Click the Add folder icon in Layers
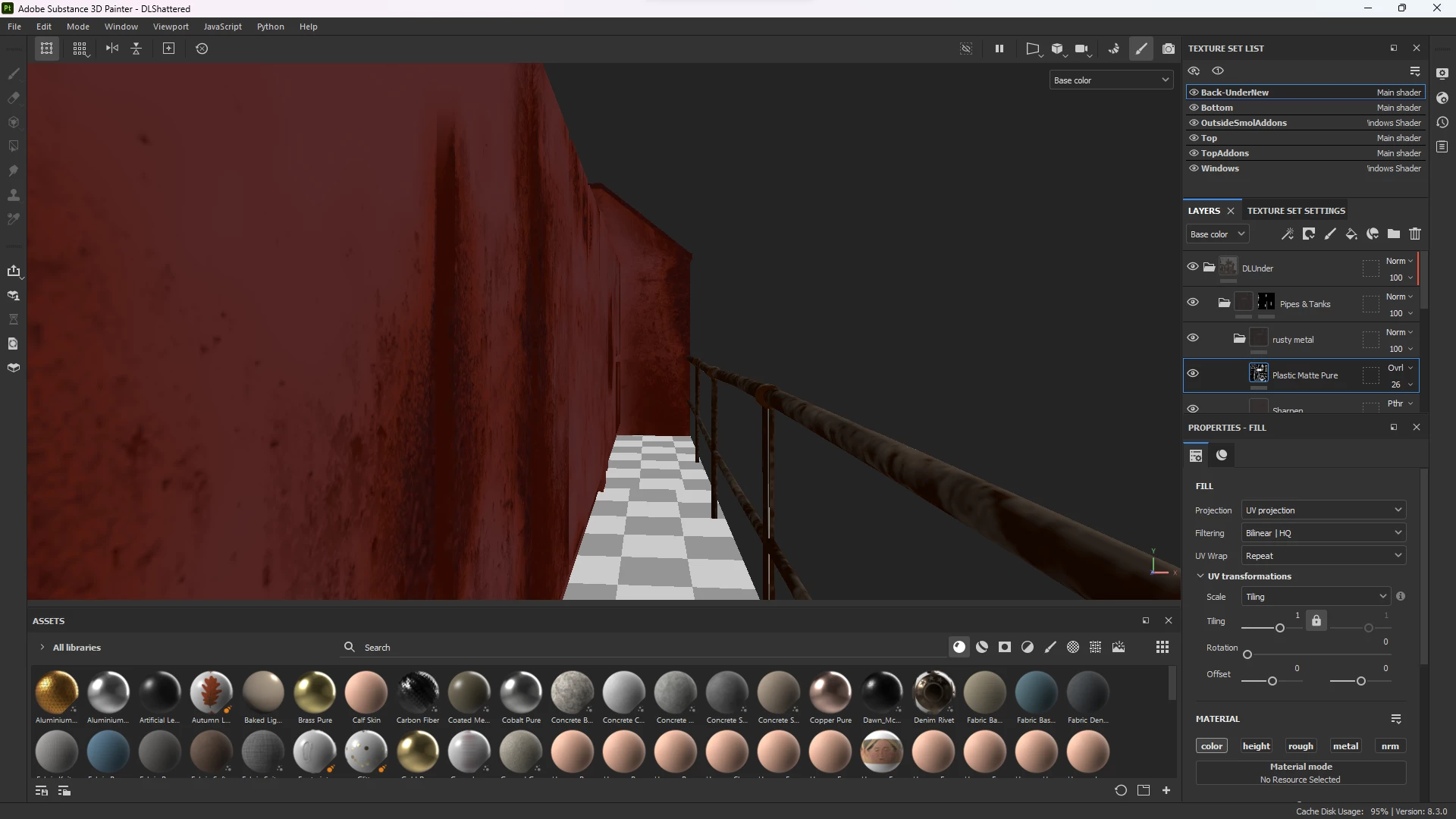 [x=1394, y=234]
